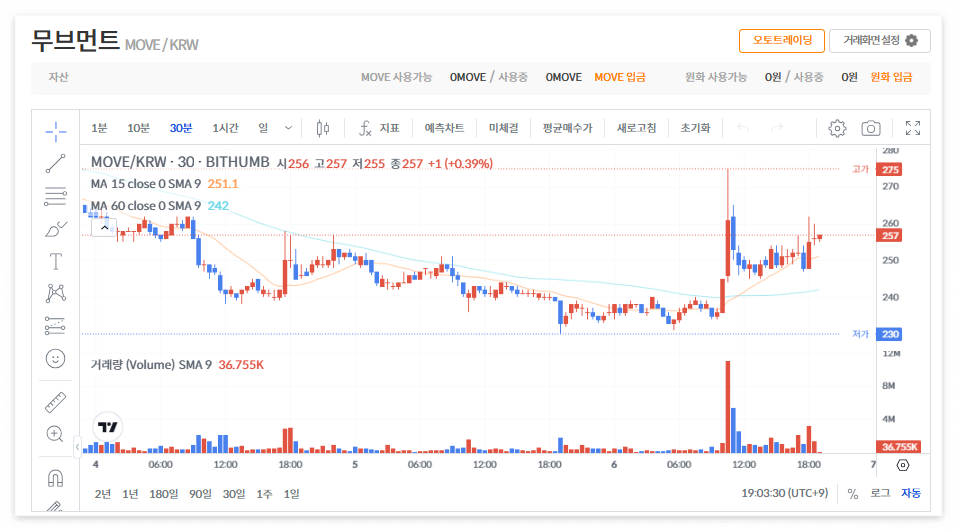Switch to 1시간 interval
The height and width of the screenshot is (531, 957).
[x=225, y=128]
